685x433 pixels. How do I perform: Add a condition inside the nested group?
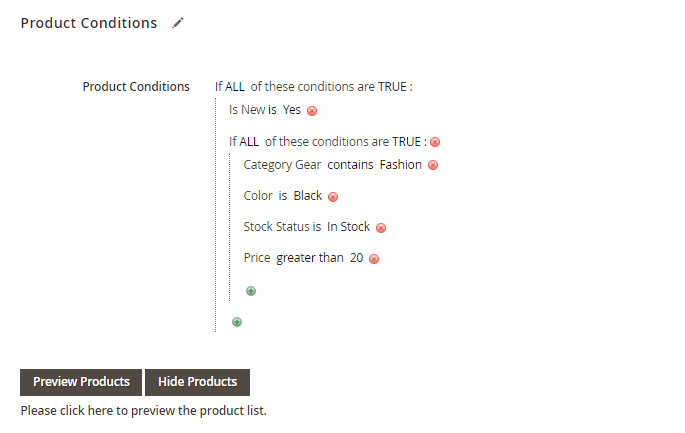click(x=251, y=291)
